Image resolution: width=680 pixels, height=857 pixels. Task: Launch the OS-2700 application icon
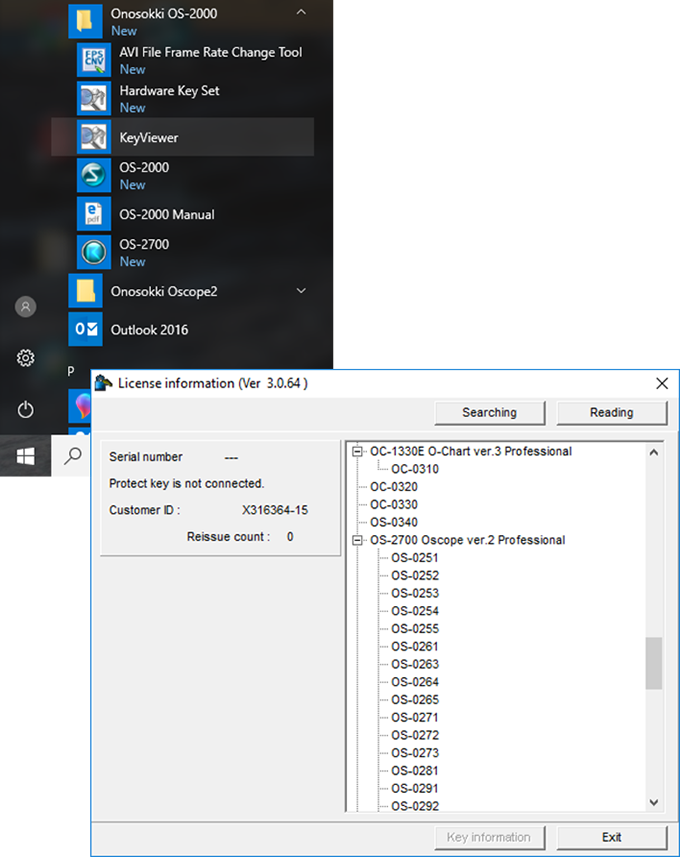tap(94, 253)
